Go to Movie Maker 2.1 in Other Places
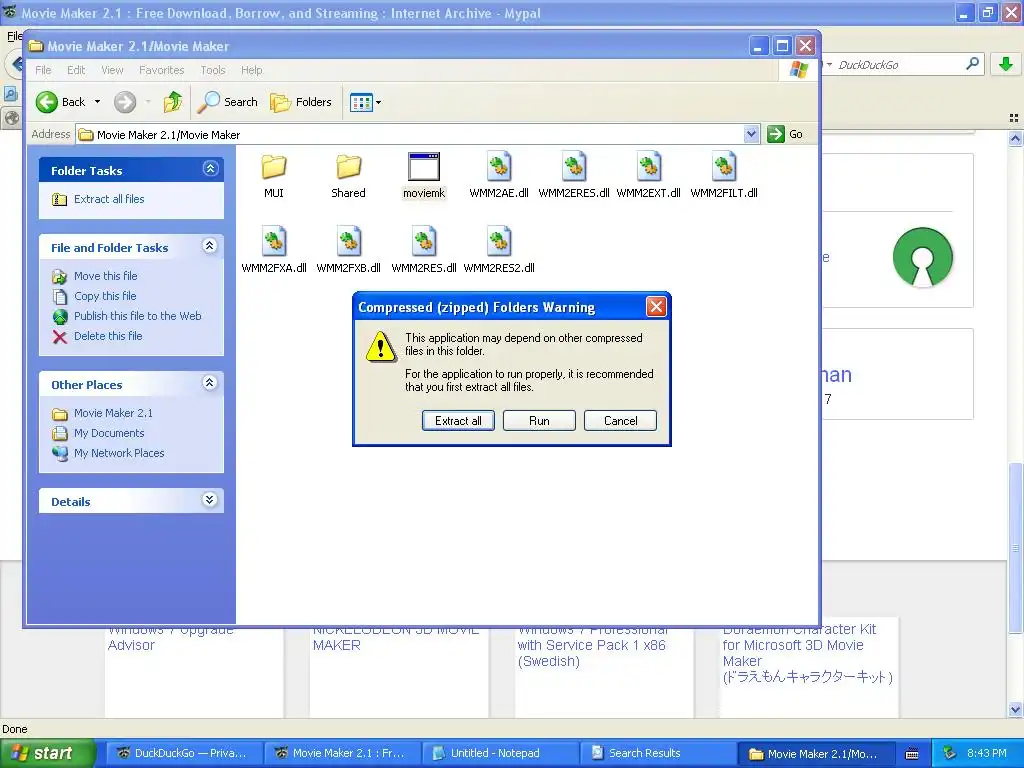 pos(113,413)
